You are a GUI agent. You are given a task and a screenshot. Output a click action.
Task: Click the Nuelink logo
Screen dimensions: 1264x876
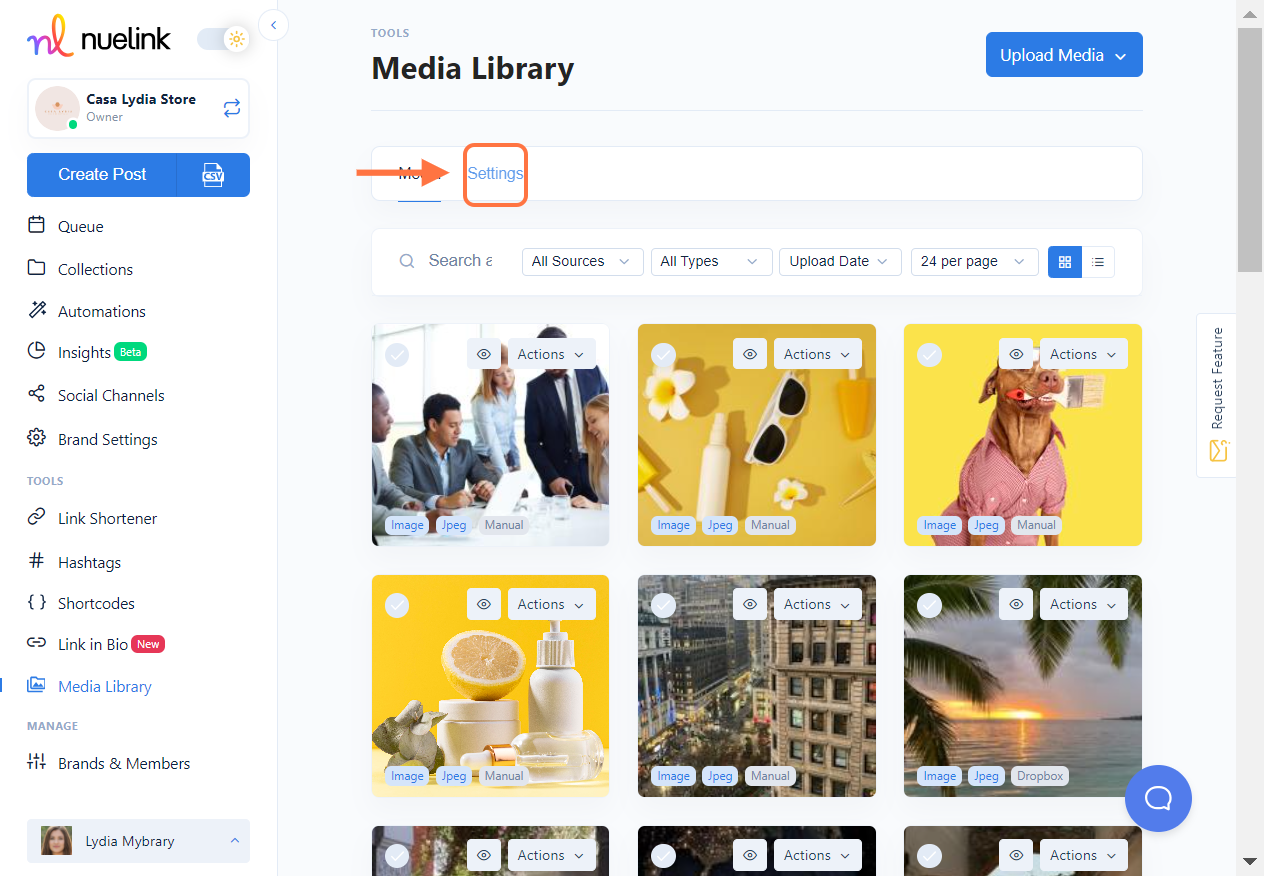99,37
